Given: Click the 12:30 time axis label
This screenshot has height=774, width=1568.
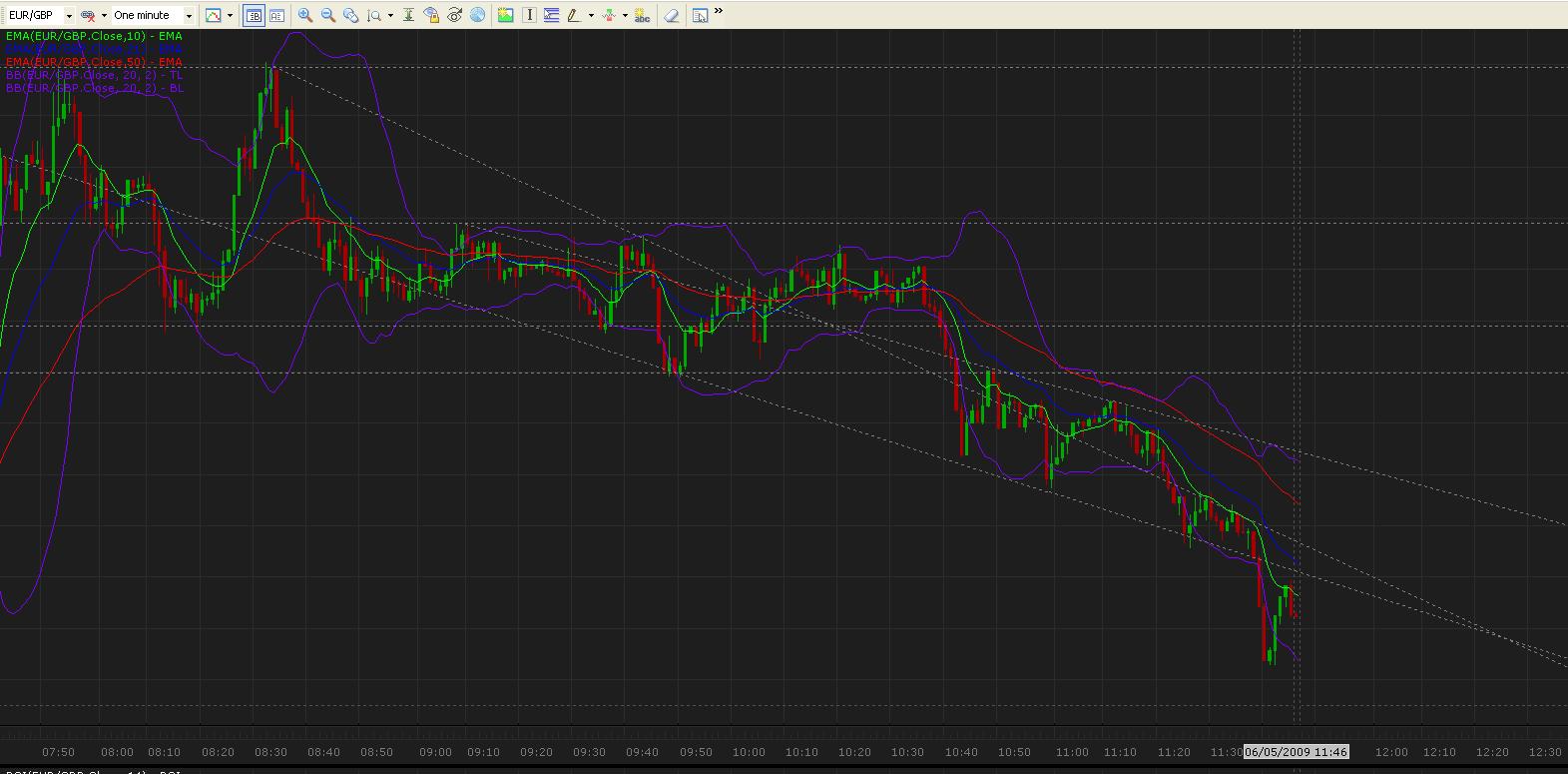Looking at the screenshot, I should (1545, 752).
